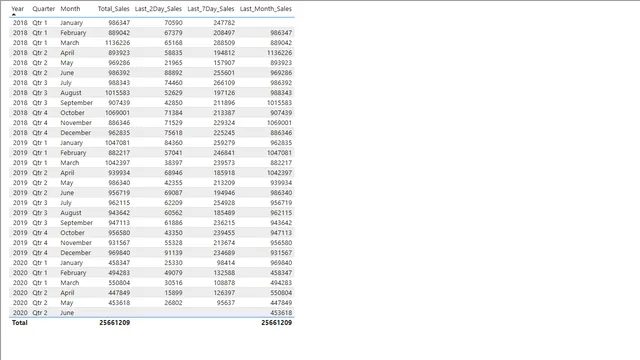This screenshot has width=640, height=360.
Task: Click the sort arrow under Year
Action: 14,14
